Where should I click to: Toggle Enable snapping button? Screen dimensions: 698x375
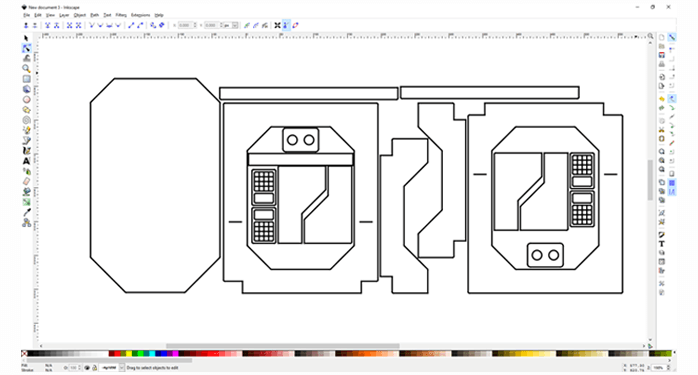tap(672, 37)
